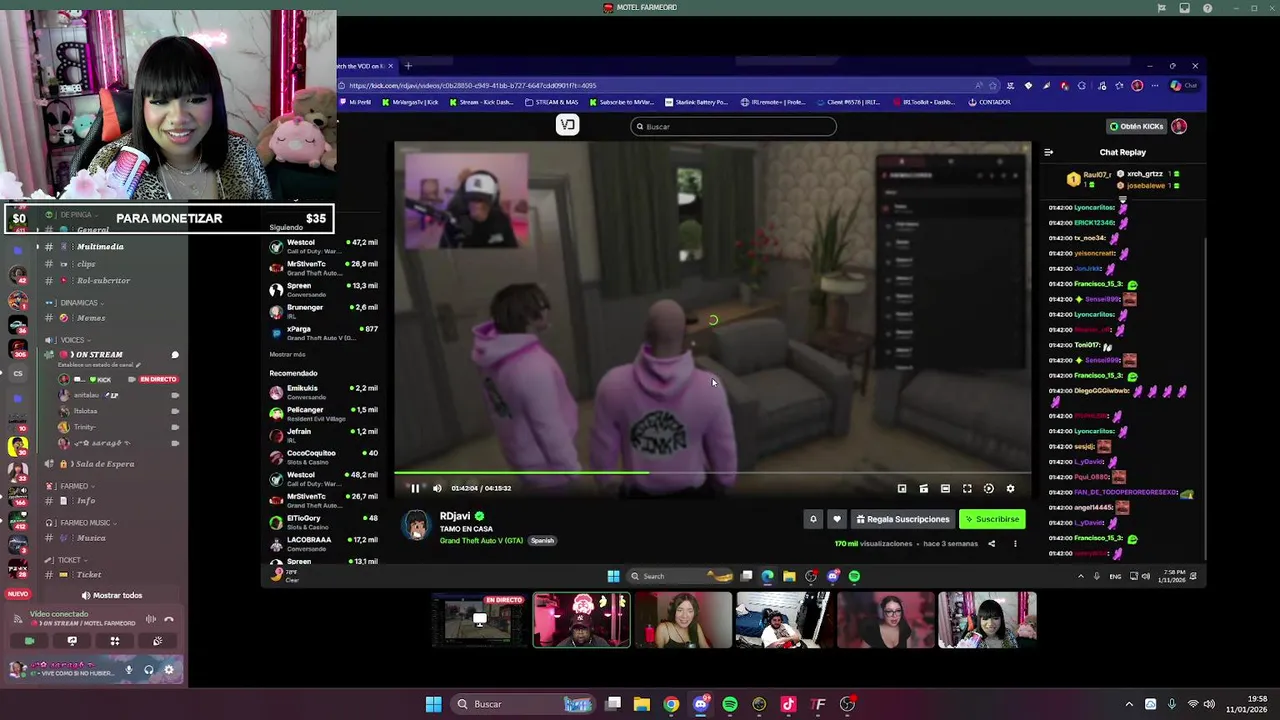Collapse the Chat Replay panel
Image resolution: width=1280 pixels, height=720 pixels.
[x=1048, y=153]
